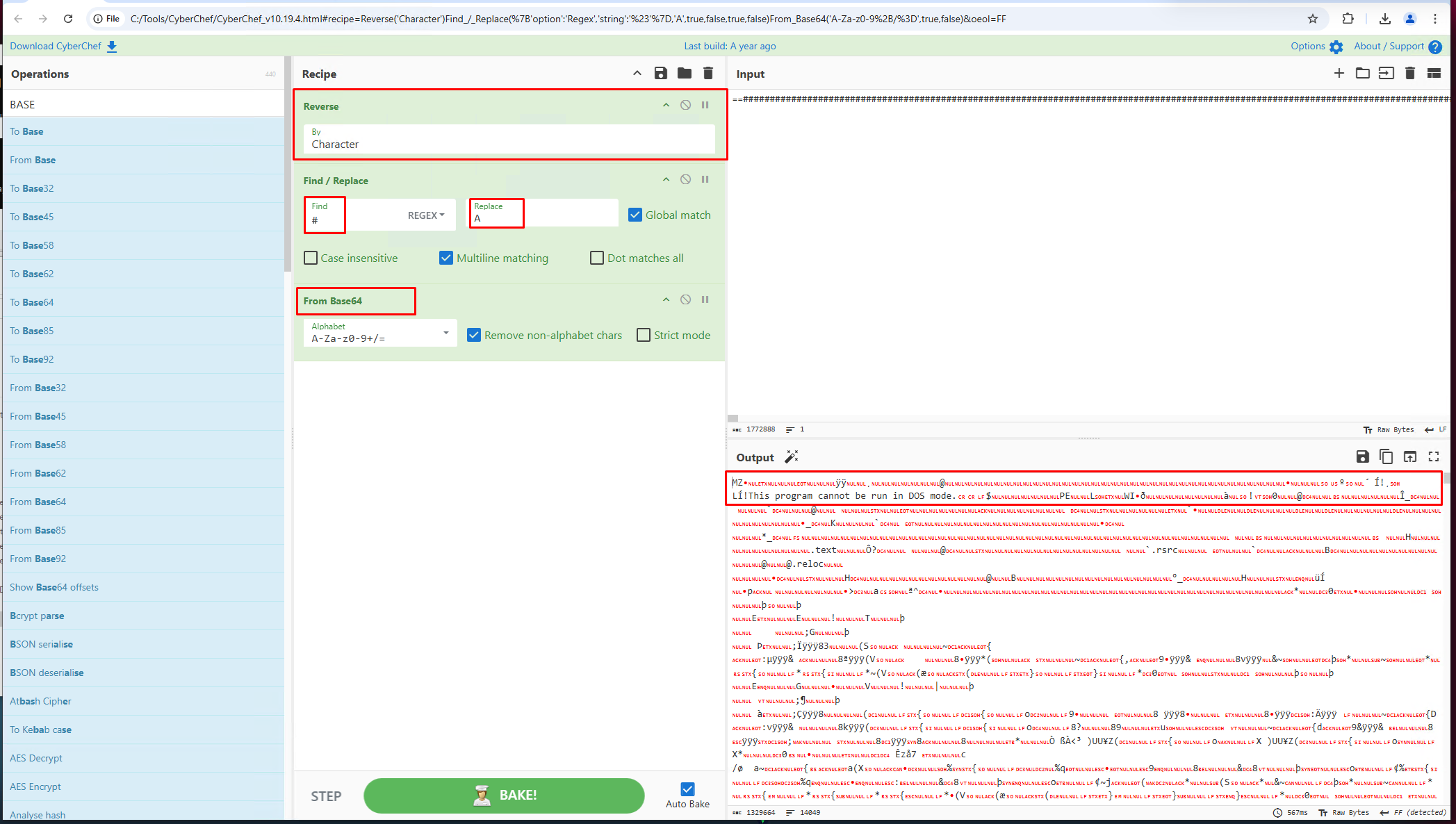Click the input horizontal scrollbar thumb
Viewport: 1456px width, 824px height.
[x=733, y=418]
